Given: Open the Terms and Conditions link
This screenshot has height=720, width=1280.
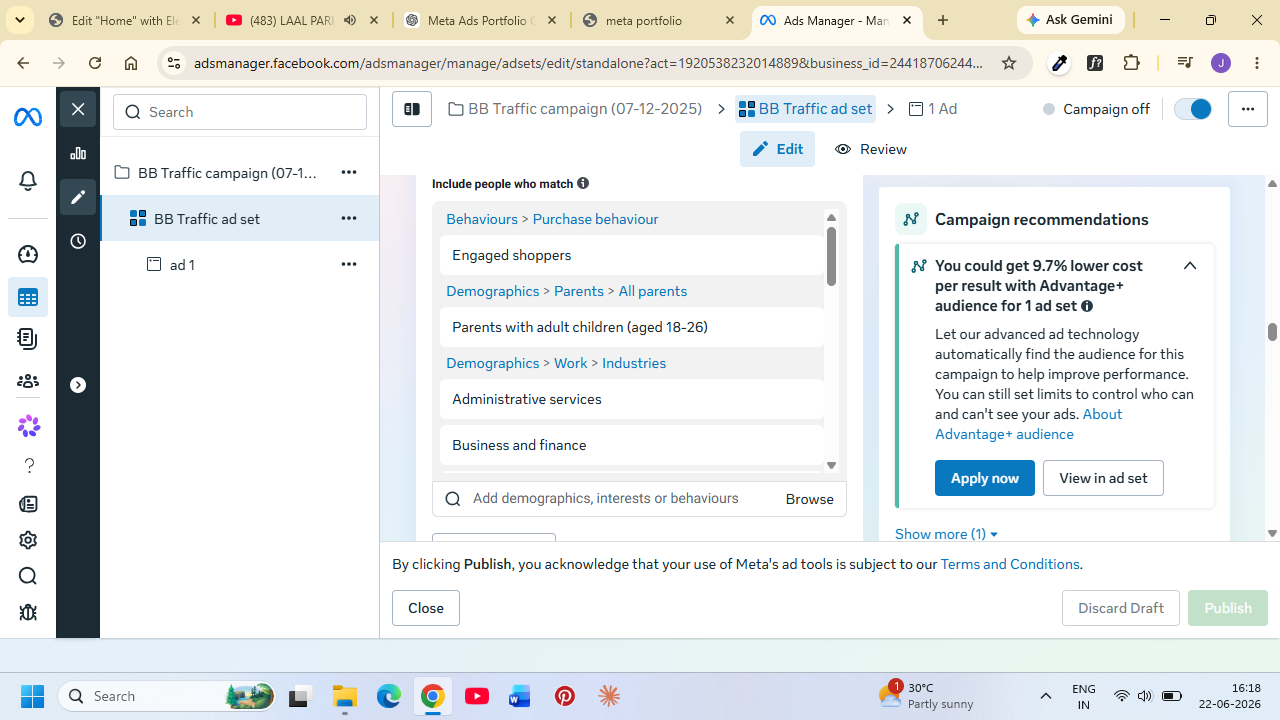Looking at the screenshot, I should click(x=1010, y=564).
